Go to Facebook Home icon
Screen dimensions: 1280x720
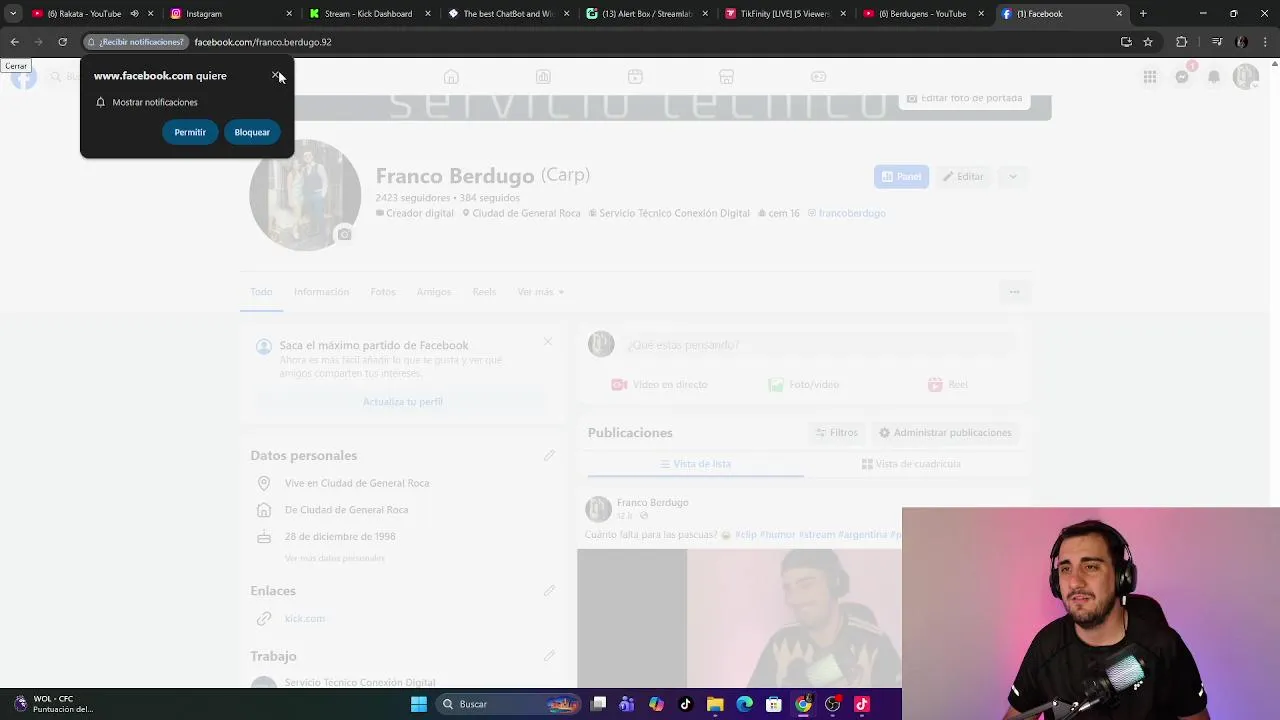click(x=451, y=77)
